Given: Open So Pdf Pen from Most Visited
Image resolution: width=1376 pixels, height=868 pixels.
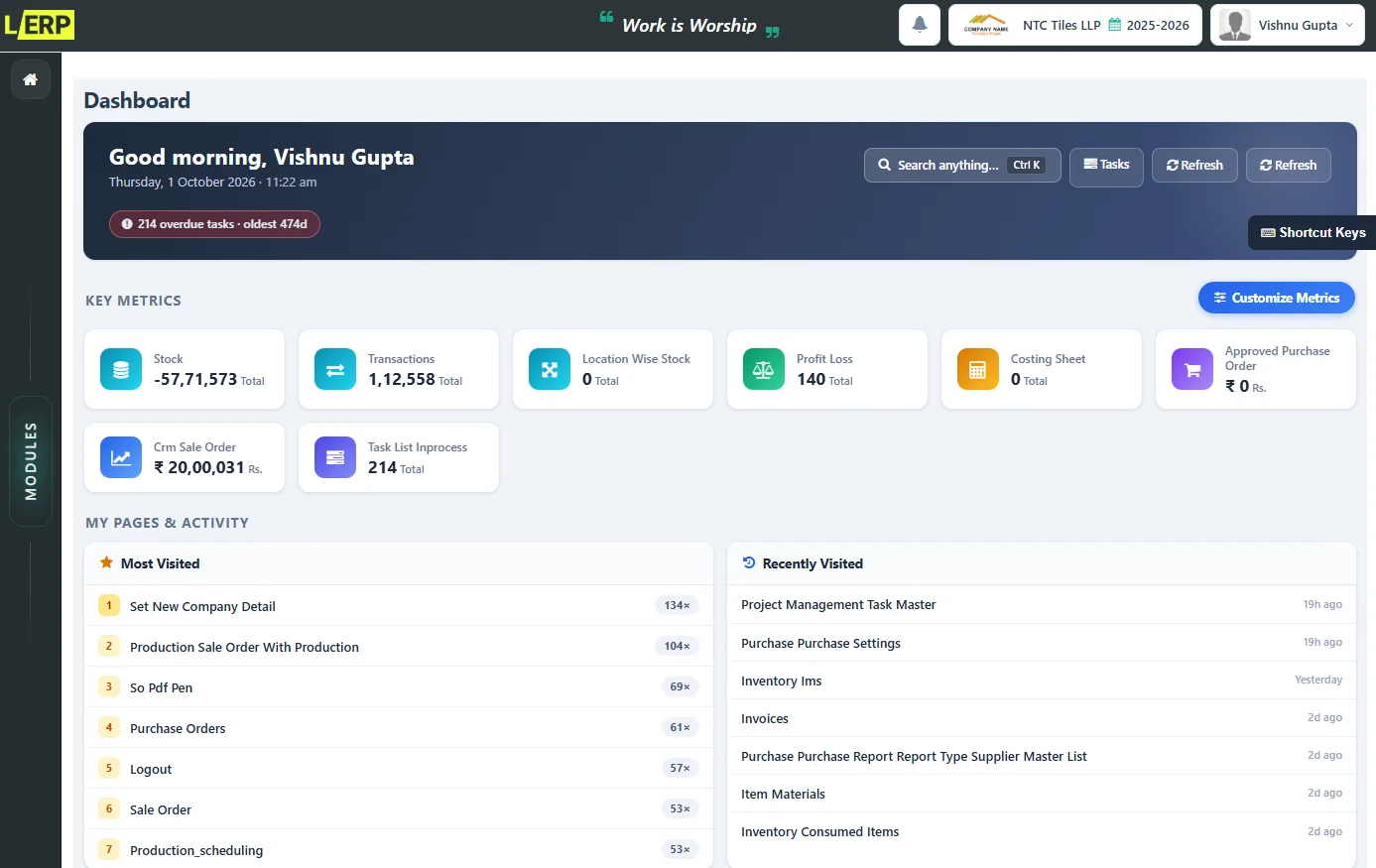Looking at the screenshot, I should click(x=399, y=687).
